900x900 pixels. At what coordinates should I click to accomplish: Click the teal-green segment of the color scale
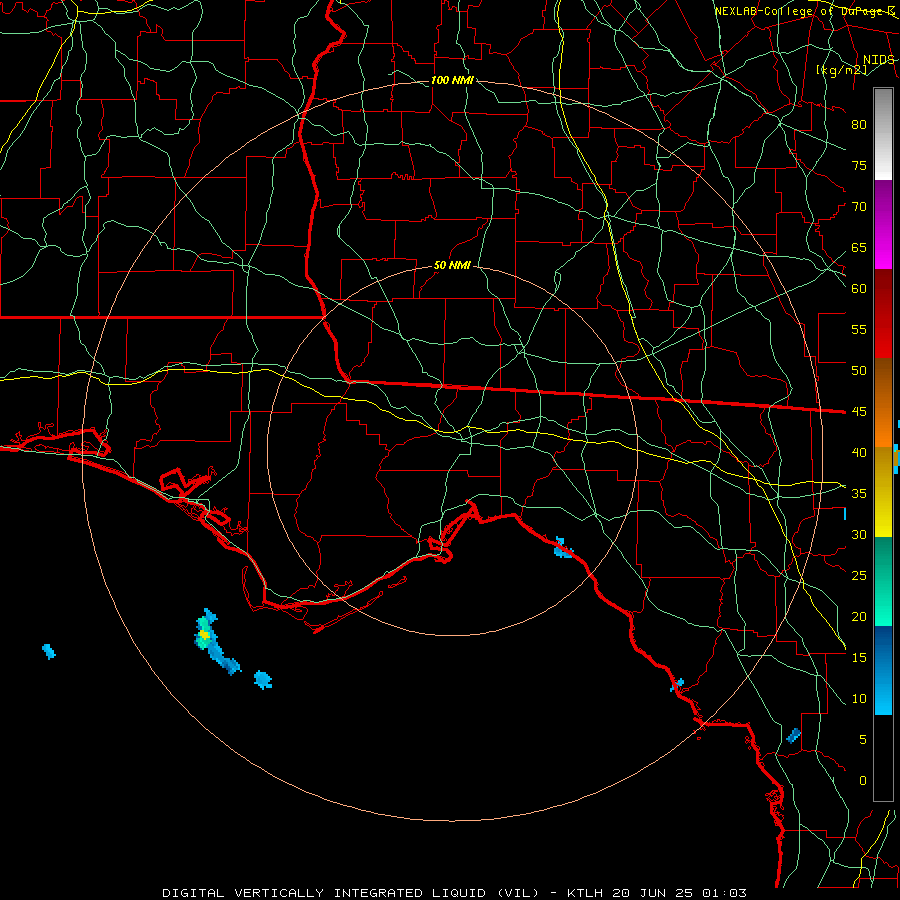click(x=883, y=581)
